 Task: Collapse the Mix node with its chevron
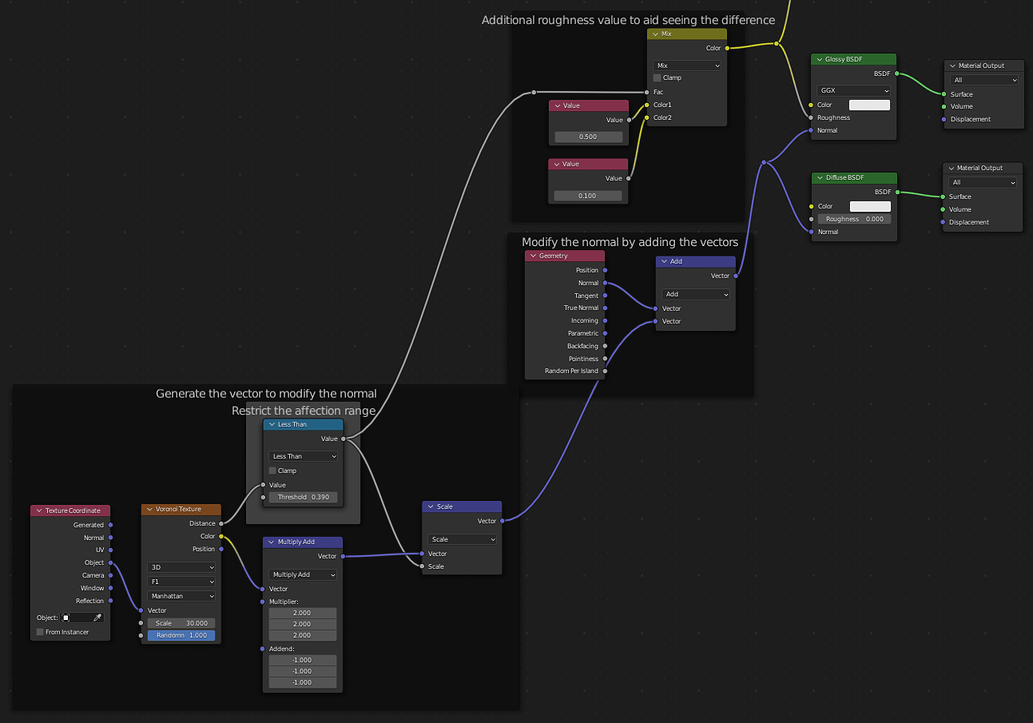656,34
